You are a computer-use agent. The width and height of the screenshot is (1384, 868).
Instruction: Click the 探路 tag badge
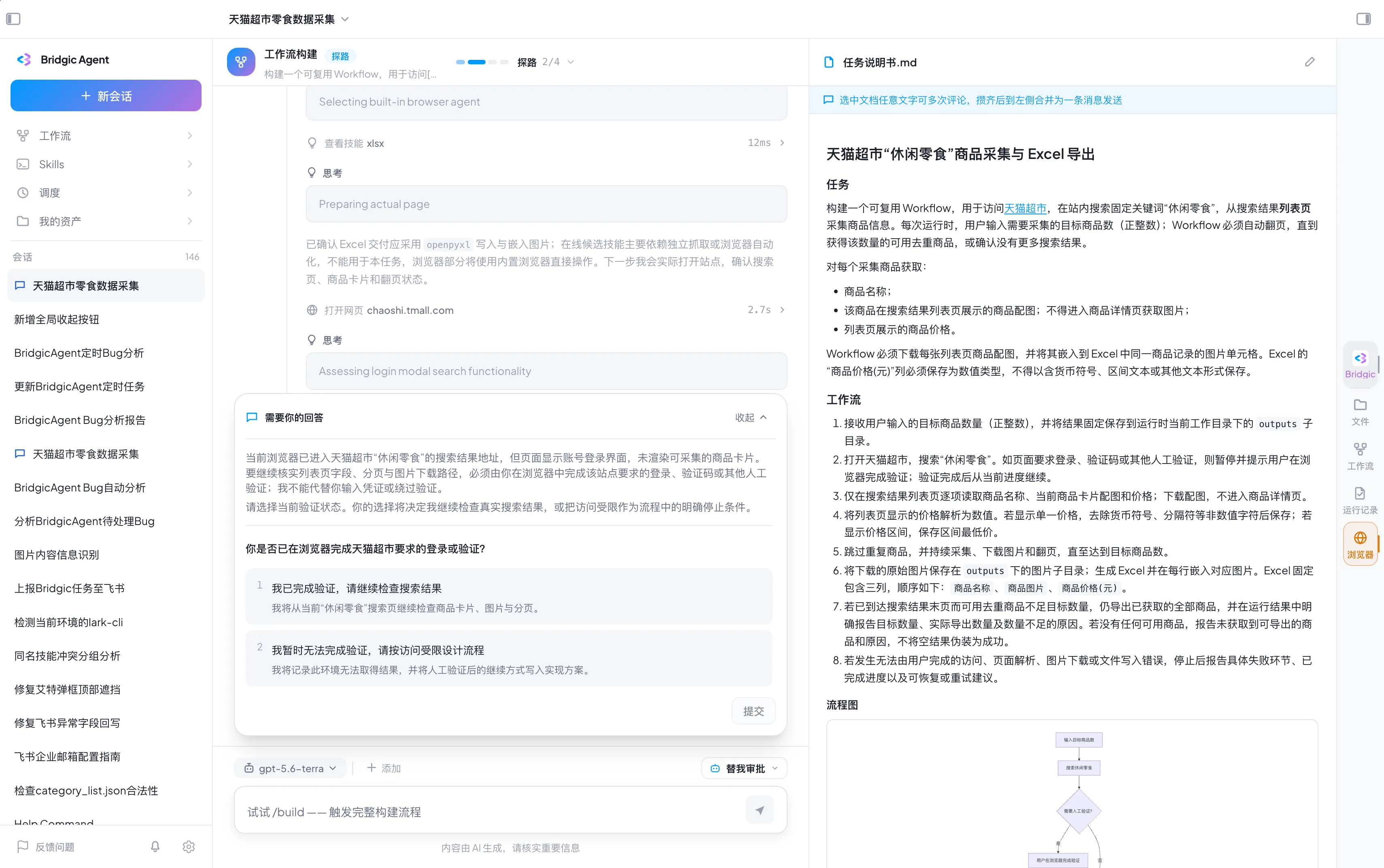(340, 56)
